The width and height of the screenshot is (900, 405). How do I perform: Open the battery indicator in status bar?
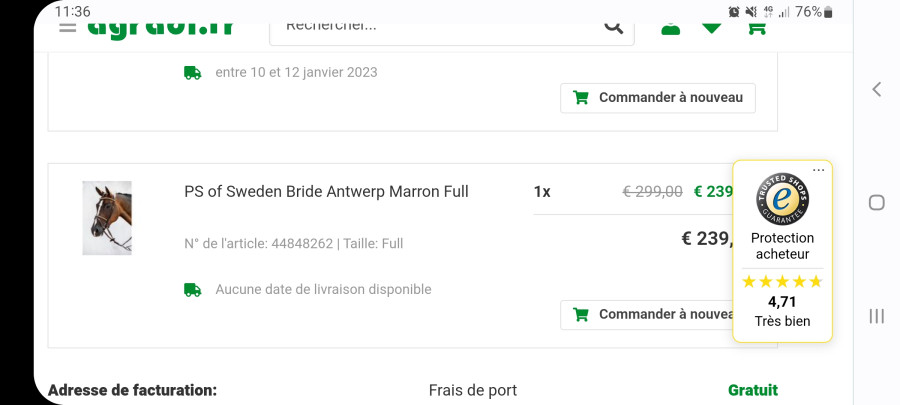click(x=828, y=12)
